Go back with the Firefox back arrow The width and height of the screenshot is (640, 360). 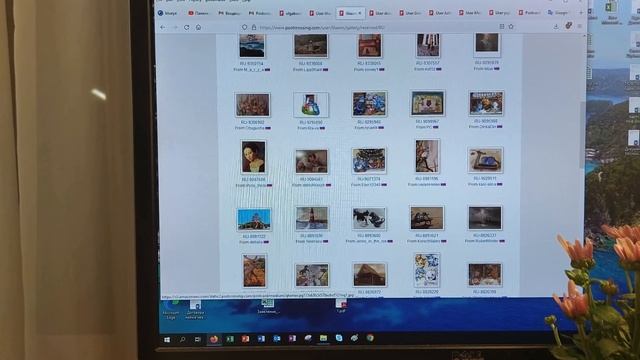[x=163, y=27]
